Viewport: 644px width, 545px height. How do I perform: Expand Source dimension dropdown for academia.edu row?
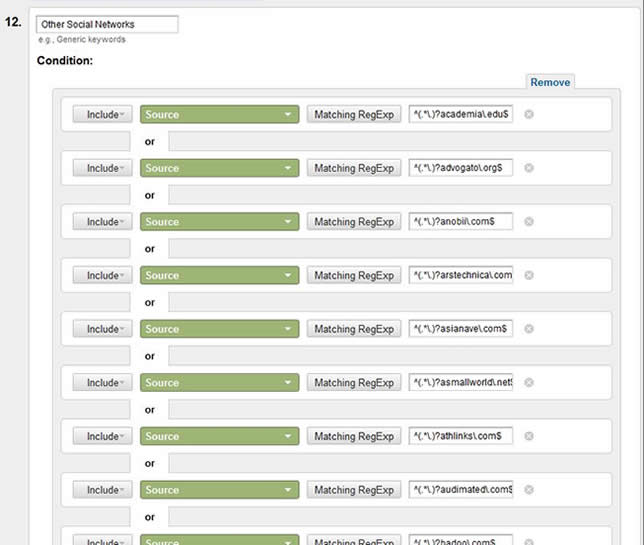219,114
